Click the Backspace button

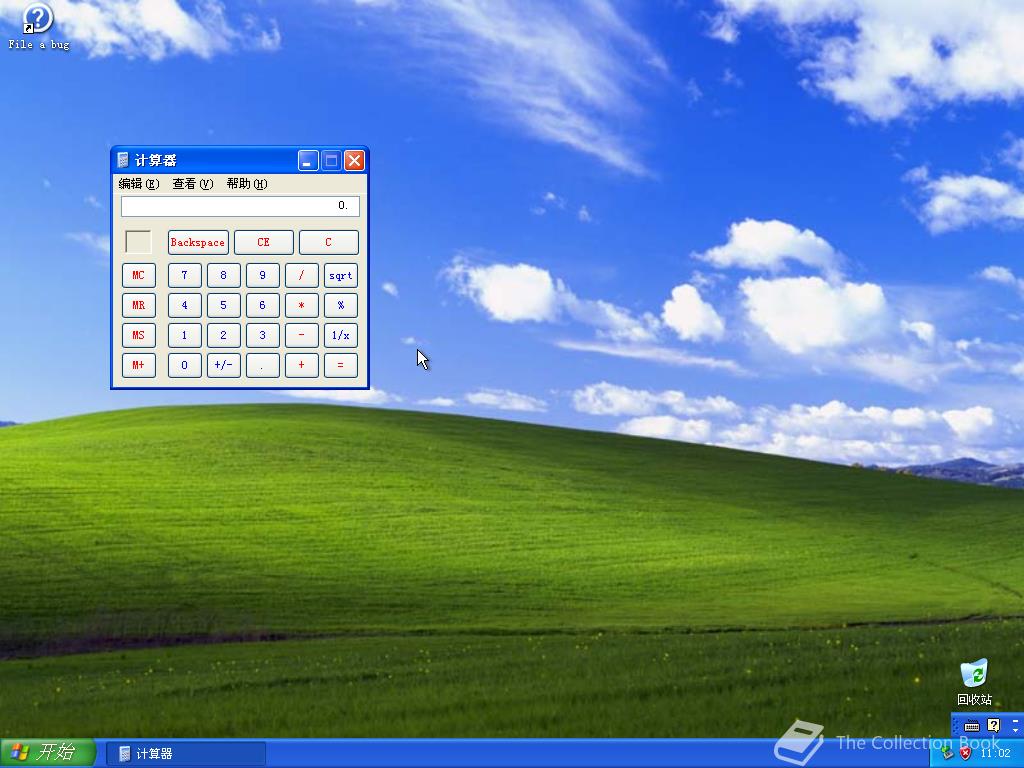pos(198,242)
